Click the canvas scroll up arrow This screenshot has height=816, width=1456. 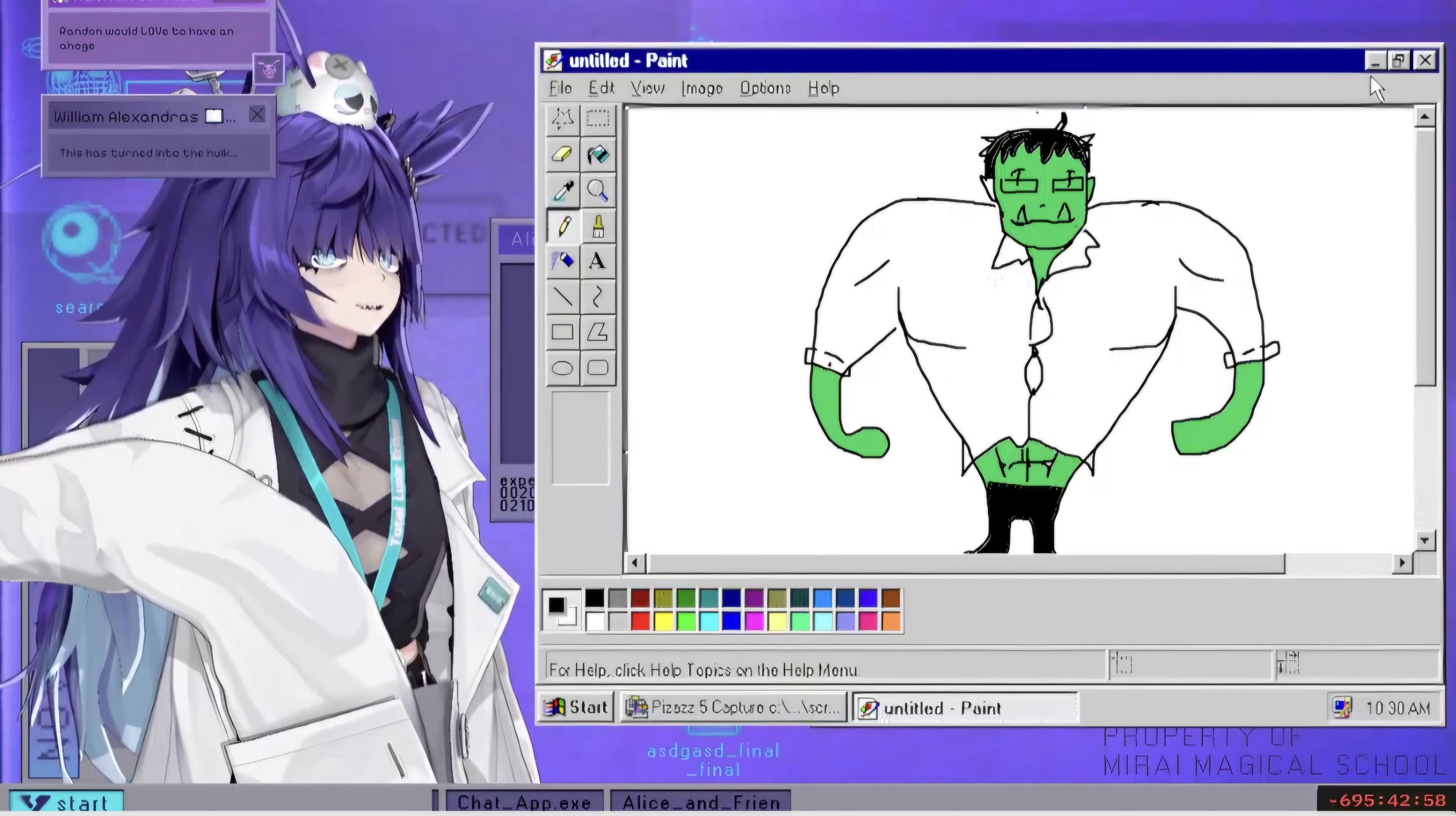[1424, 116]
